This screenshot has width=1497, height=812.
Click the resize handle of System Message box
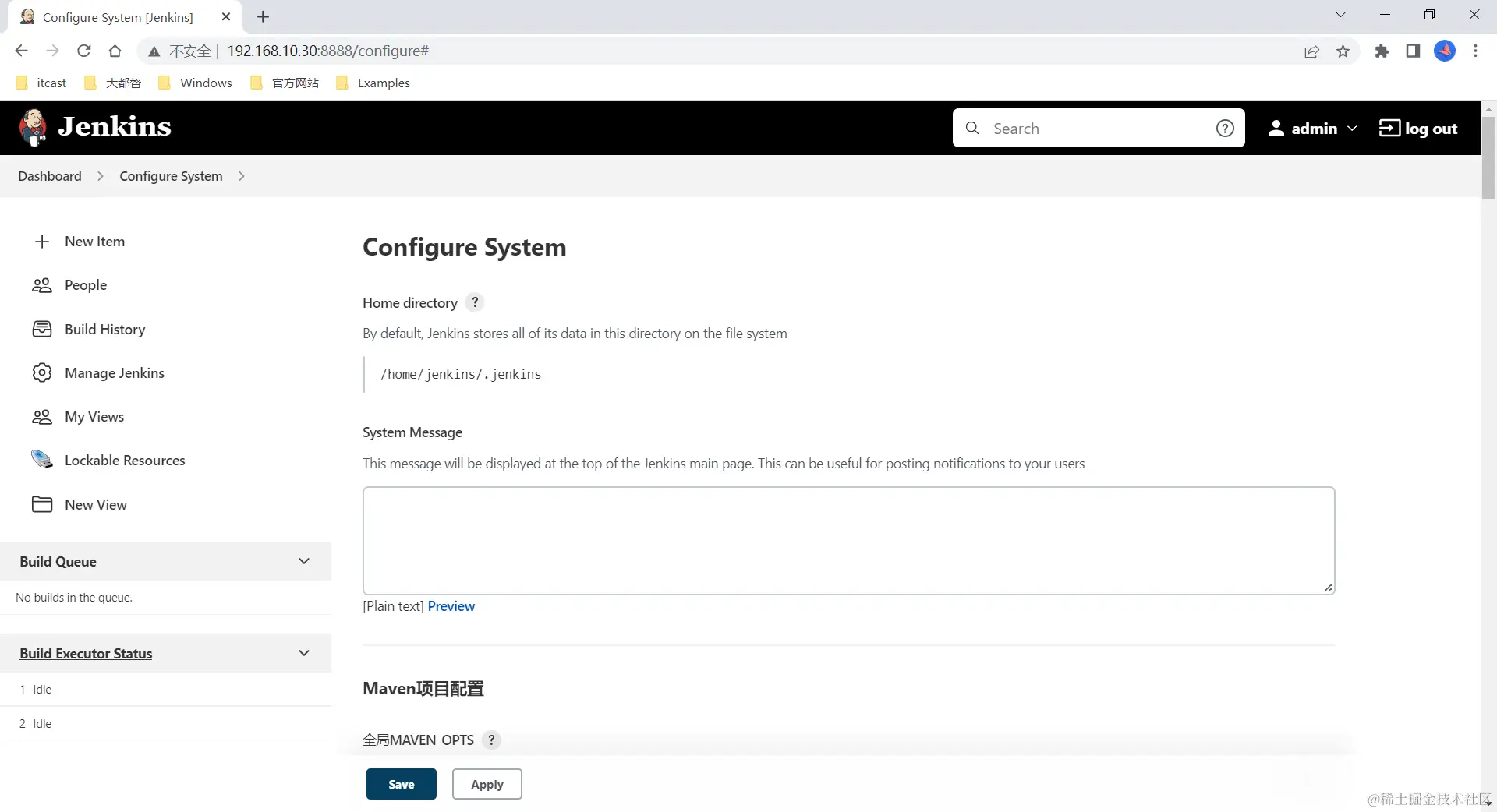[x=1328, y=588]
